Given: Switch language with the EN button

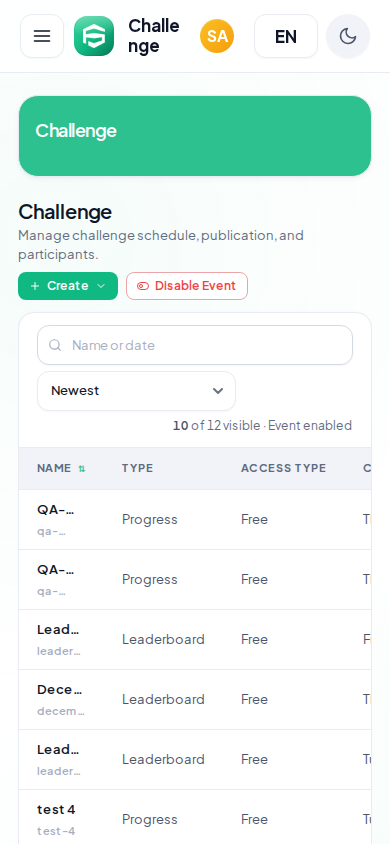Looking at the screenshot, I should click(x=286, y=36).
